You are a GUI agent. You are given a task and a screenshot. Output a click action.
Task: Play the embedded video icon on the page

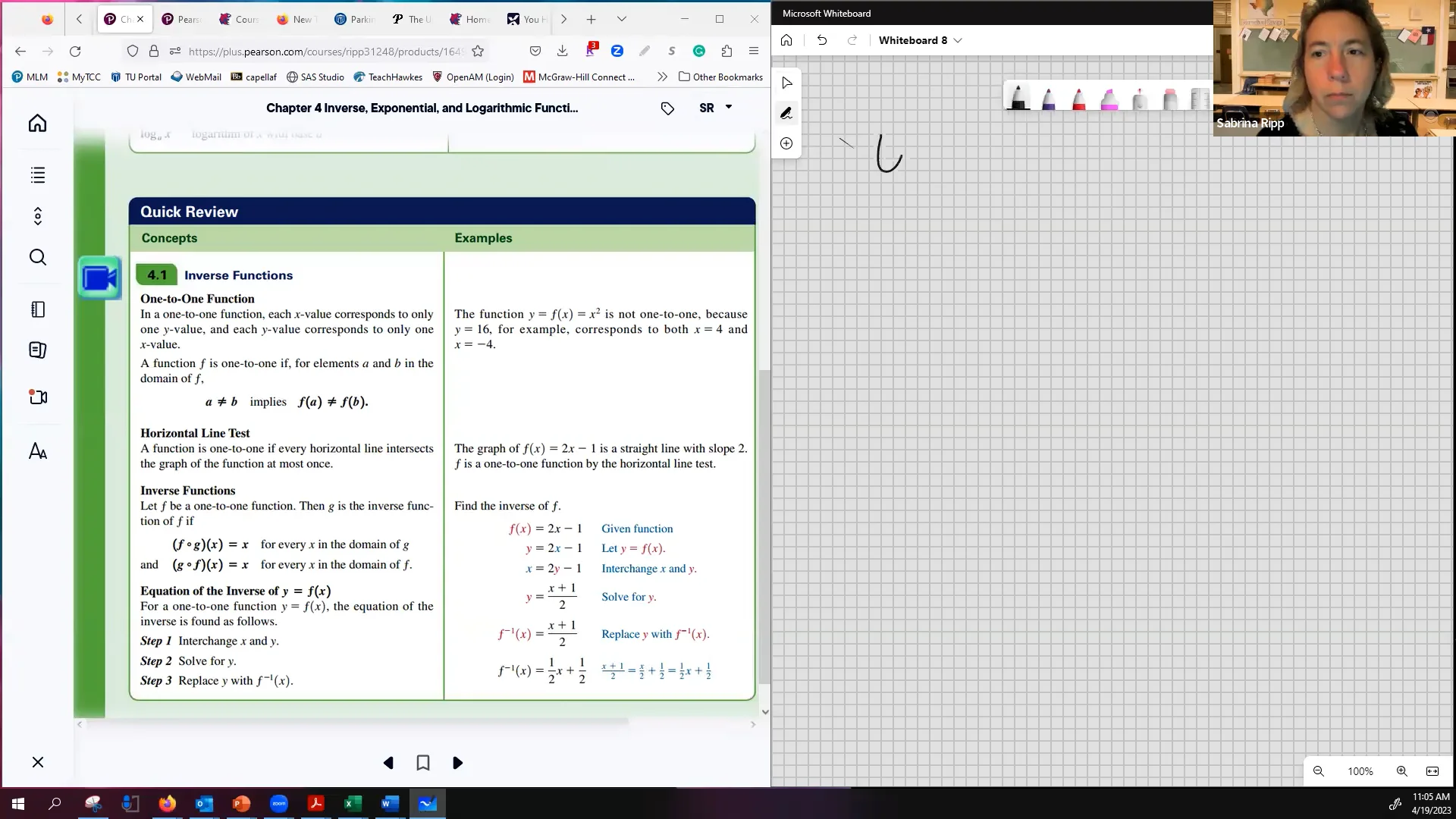[x=99, y=278]
